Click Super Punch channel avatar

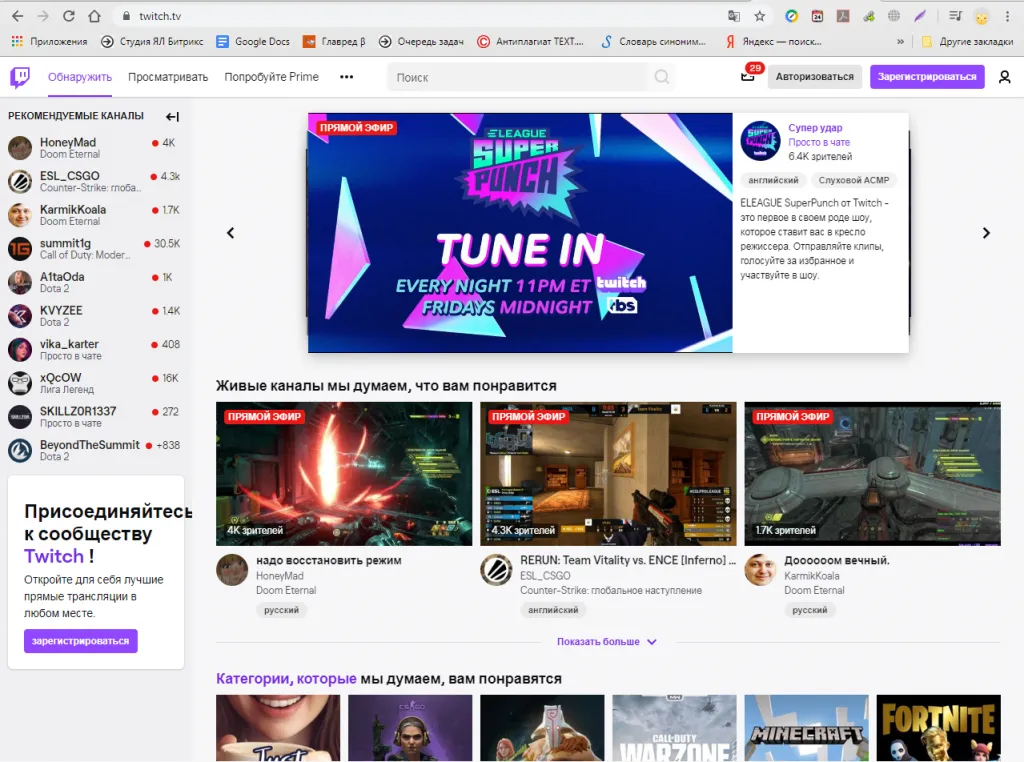760,141
